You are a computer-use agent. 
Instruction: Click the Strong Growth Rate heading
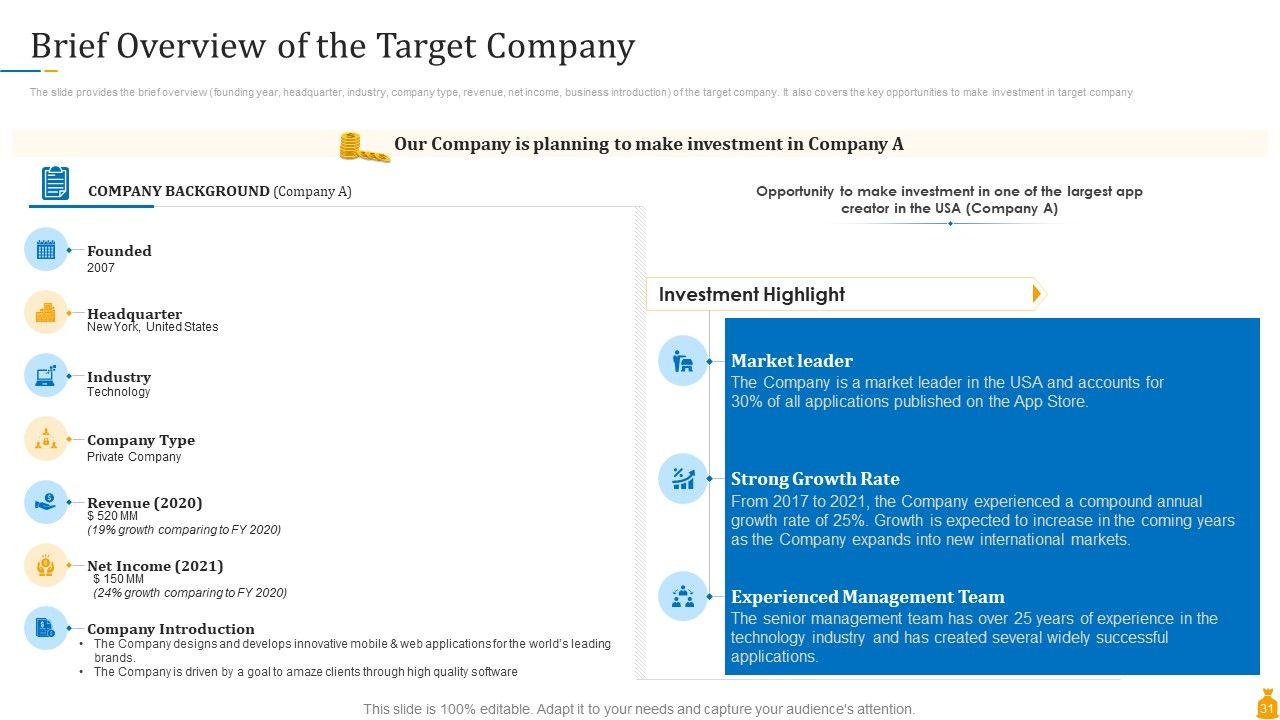tap(815, 479)
